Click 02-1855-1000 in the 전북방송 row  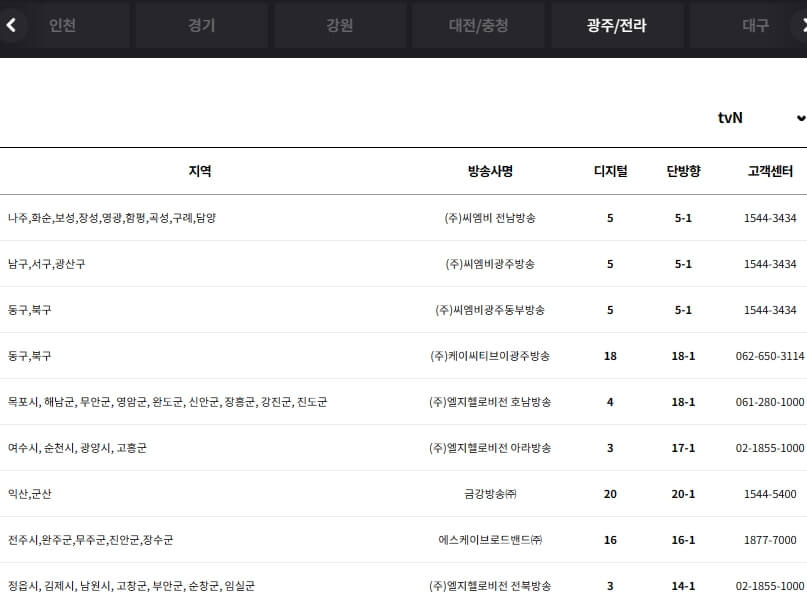pos(770,586)
